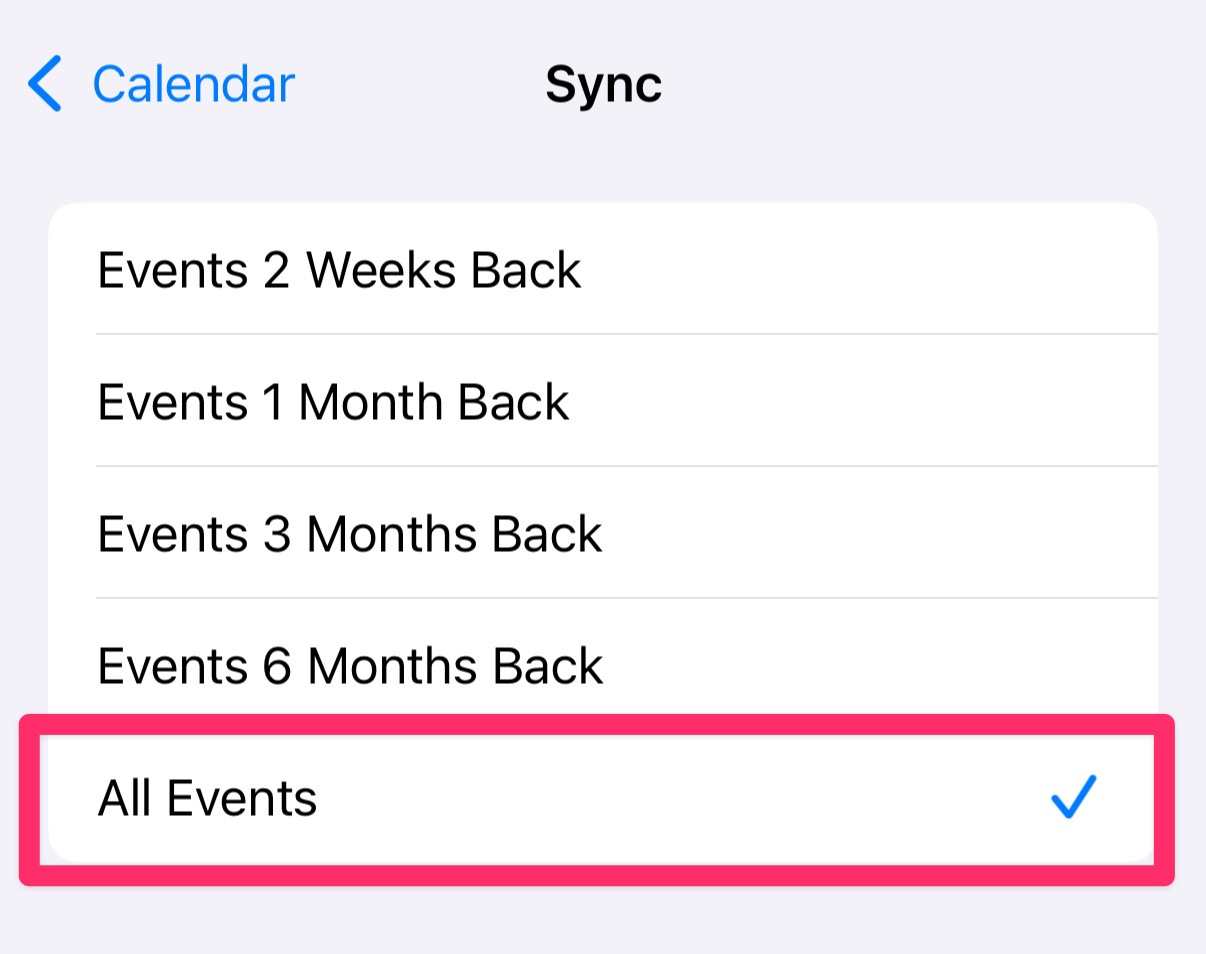Viewport: 1206px width, 954px height.
Task: Pick Events 6 Months Back sync range
Action: [350, 666]
